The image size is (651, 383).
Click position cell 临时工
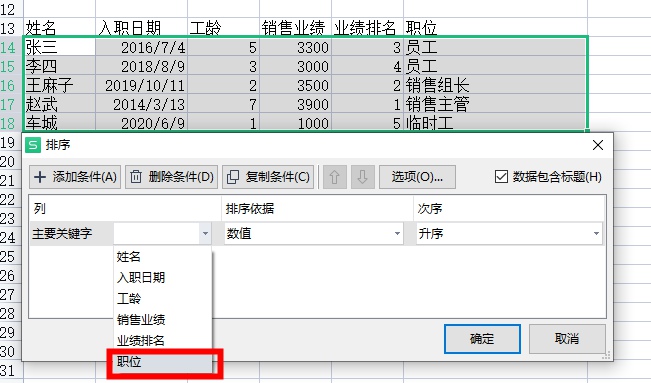[496, 123]
